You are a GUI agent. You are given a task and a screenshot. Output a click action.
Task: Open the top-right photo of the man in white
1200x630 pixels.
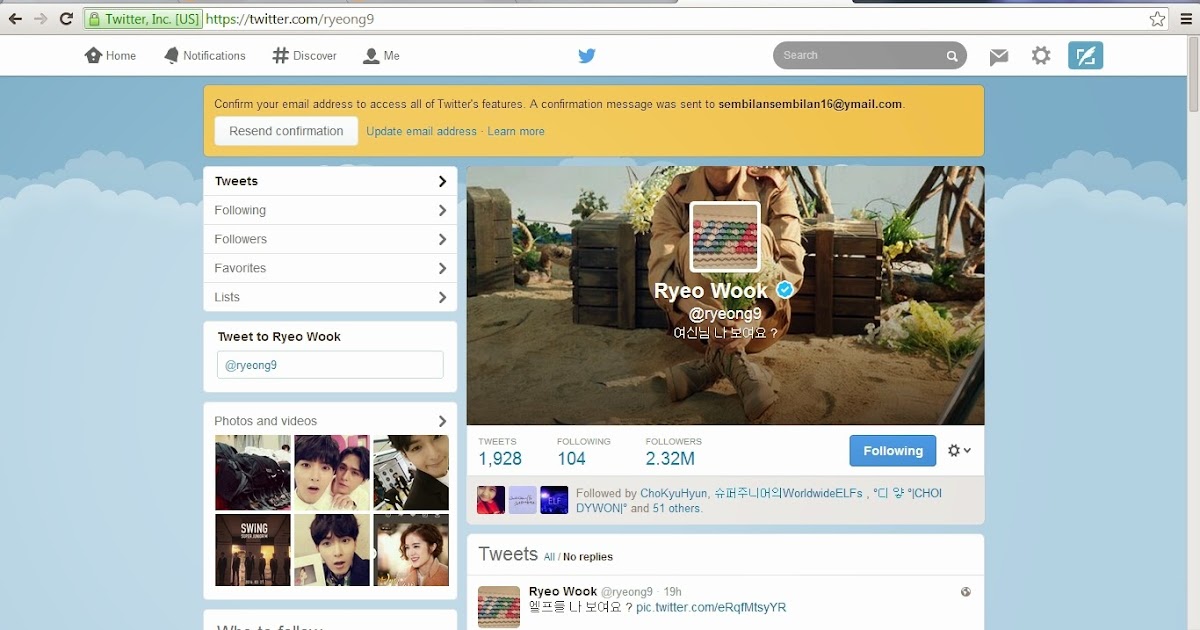tap(411, 472)
